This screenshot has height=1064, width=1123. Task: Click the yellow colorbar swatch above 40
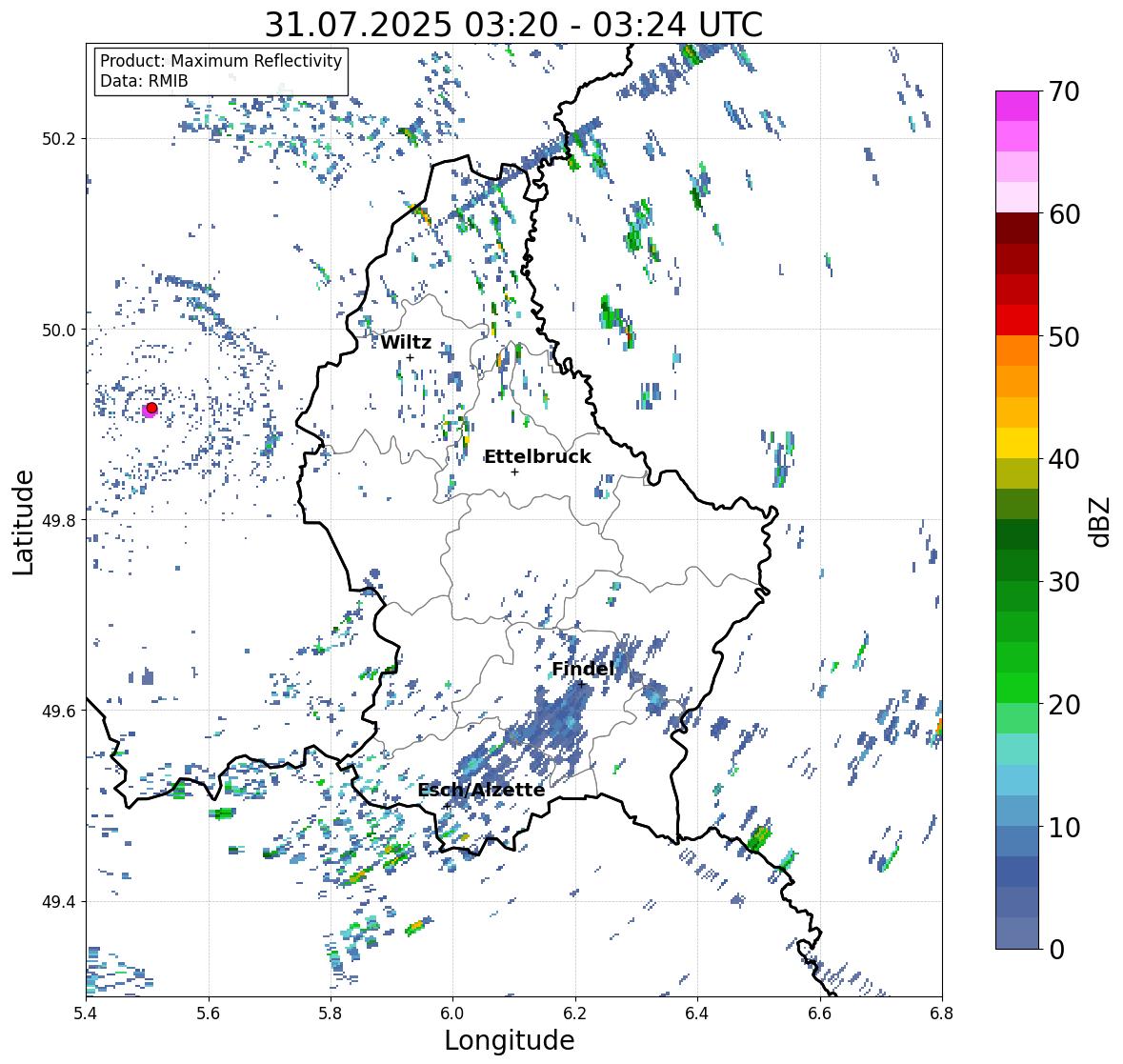pyautogui.click(x=1017, y=443)
